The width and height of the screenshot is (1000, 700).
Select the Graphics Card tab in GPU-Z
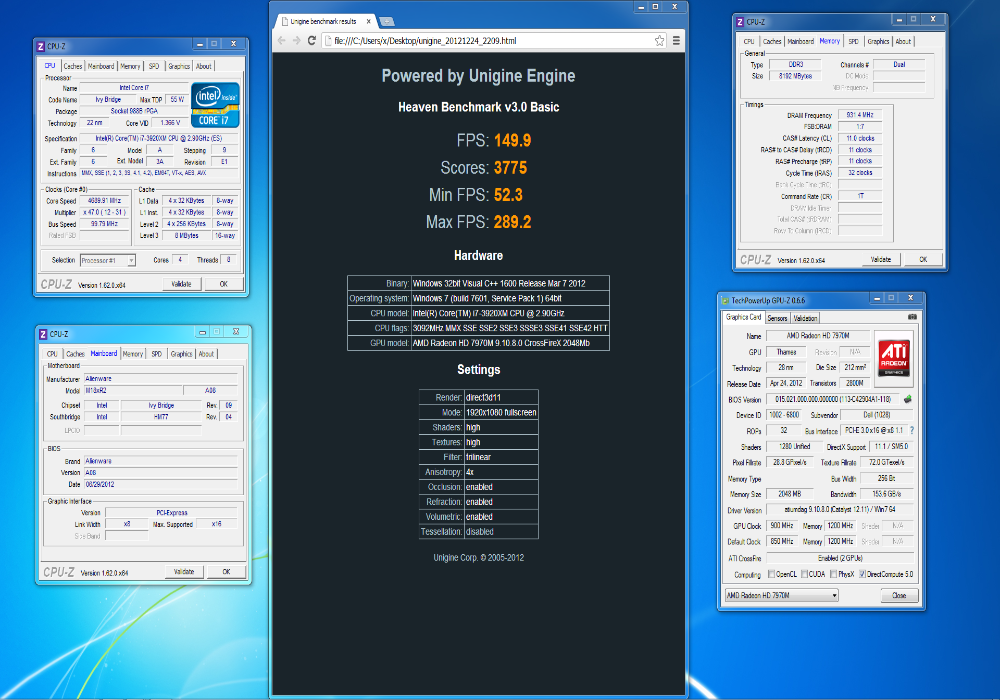(x=744, y=317)
